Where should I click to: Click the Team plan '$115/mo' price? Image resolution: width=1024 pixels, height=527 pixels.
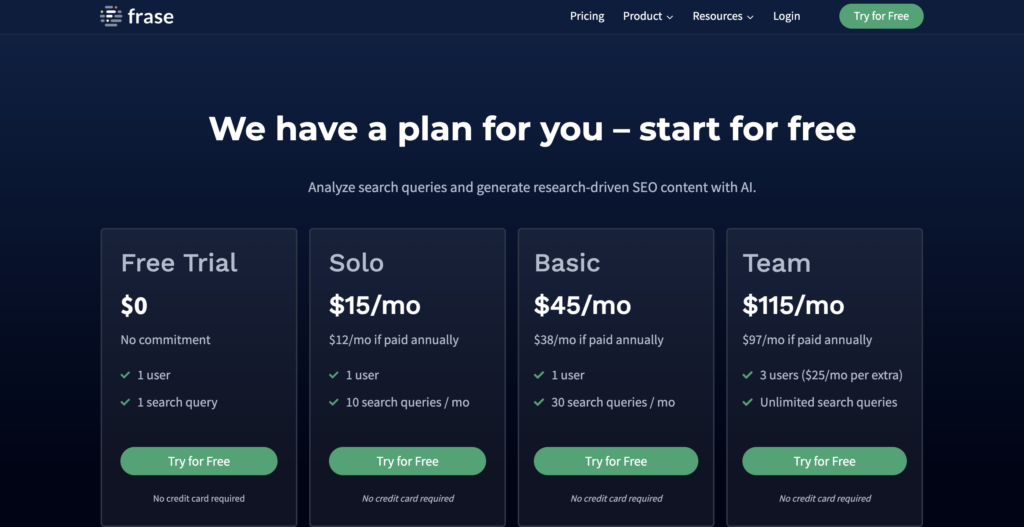pos(793,305)
